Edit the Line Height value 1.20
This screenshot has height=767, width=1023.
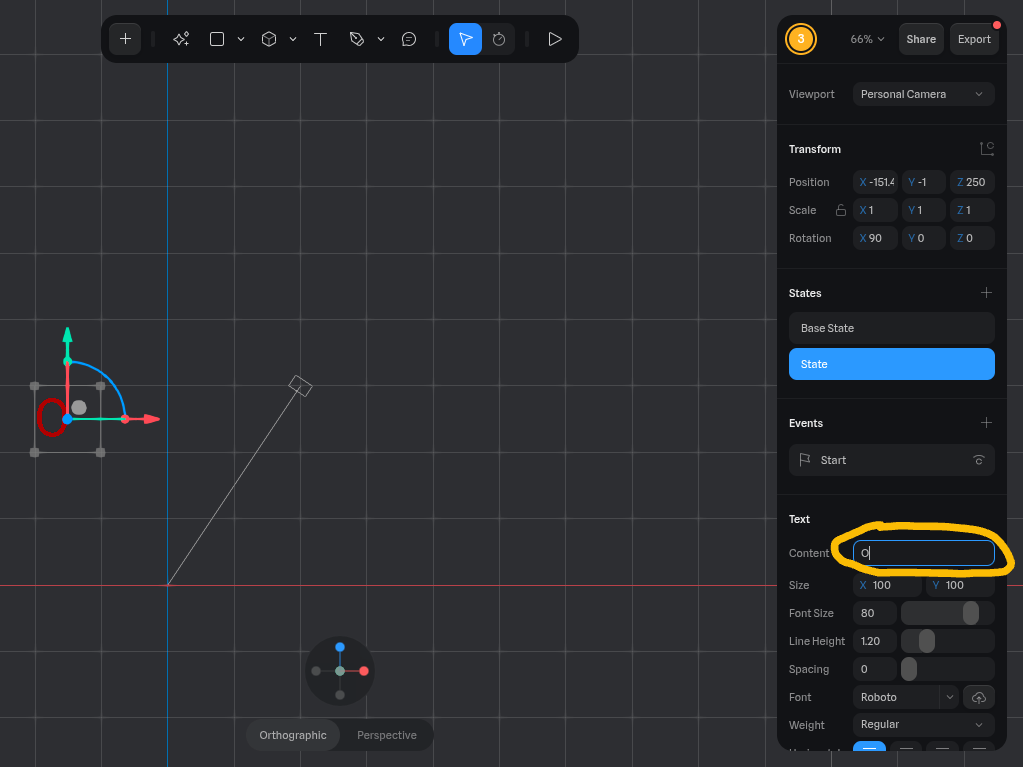[875, 641]
